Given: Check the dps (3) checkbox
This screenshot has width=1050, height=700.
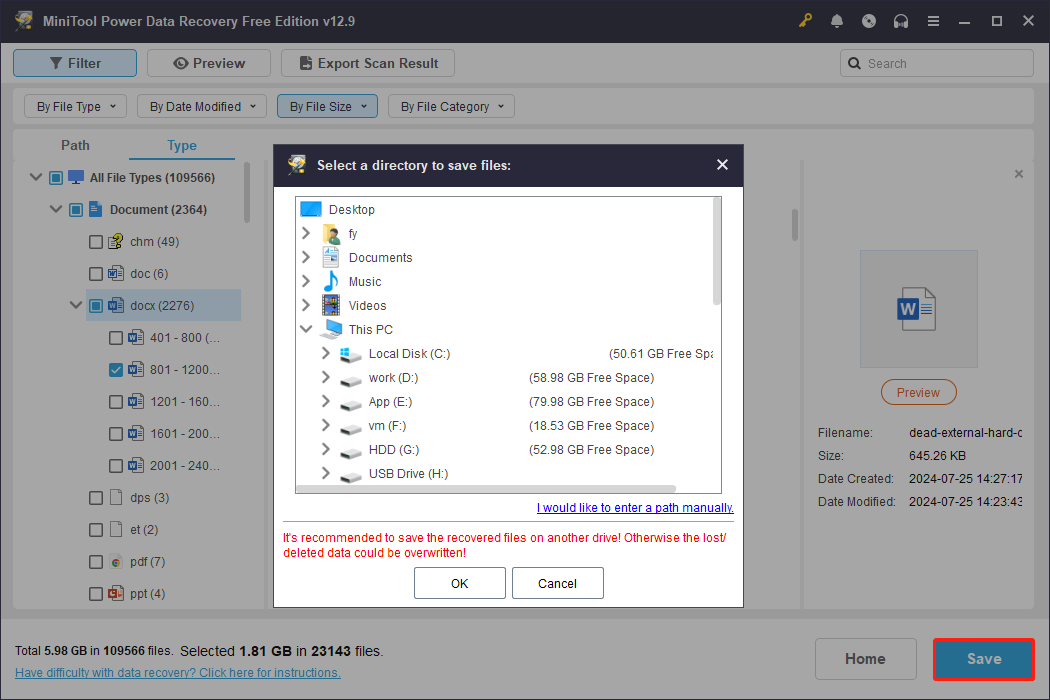Looking at the screenshot, I should click(x=96, y=498).
